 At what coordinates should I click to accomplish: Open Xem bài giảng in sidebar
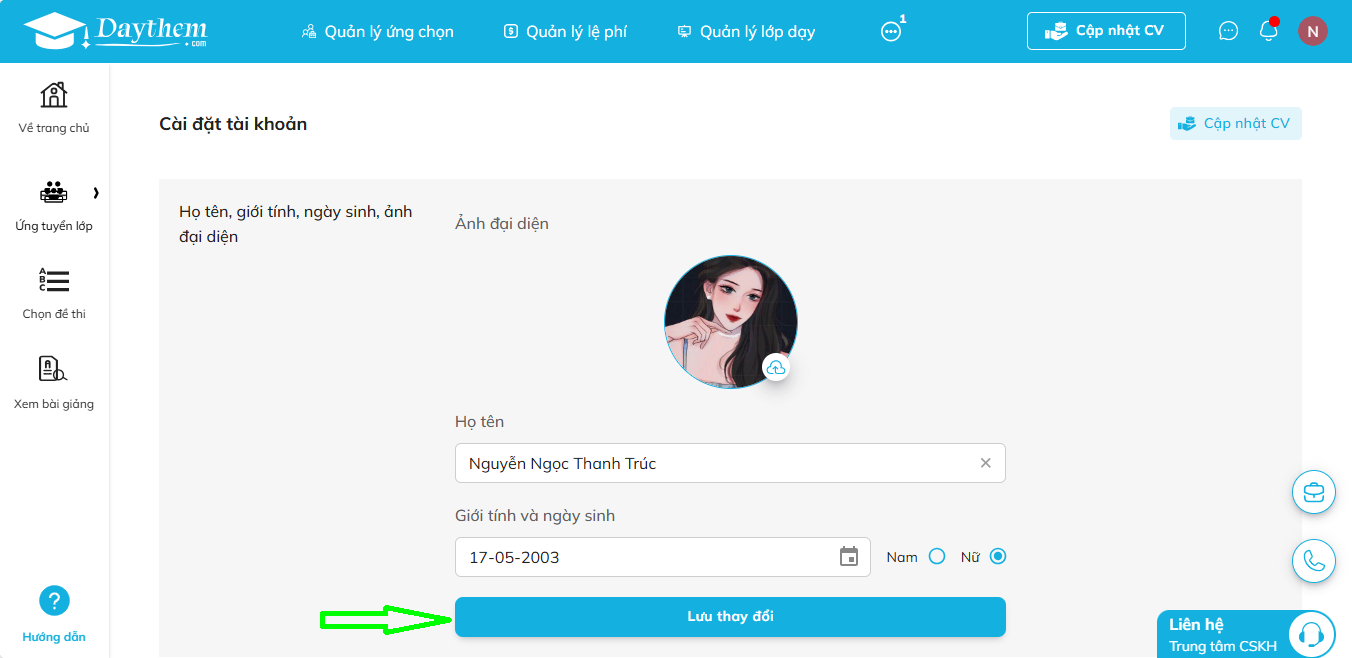pyautogui.click(x=54, y=383)
